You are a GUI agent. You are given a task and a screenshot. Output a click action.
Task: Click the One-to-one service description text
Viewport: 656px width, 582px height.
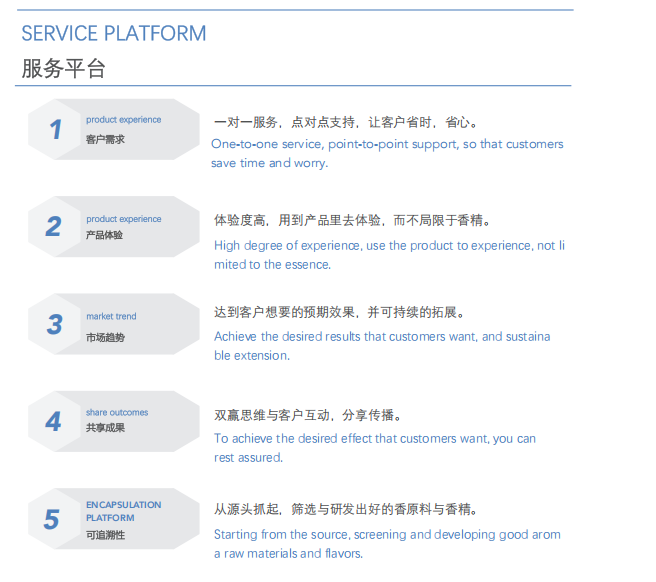[x=387, y=153]
